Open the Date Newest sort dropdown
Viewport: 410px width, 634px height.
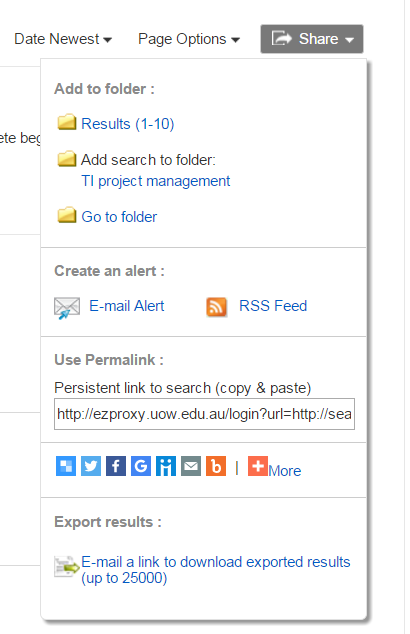pyautogui.click(x=63, y=39)
